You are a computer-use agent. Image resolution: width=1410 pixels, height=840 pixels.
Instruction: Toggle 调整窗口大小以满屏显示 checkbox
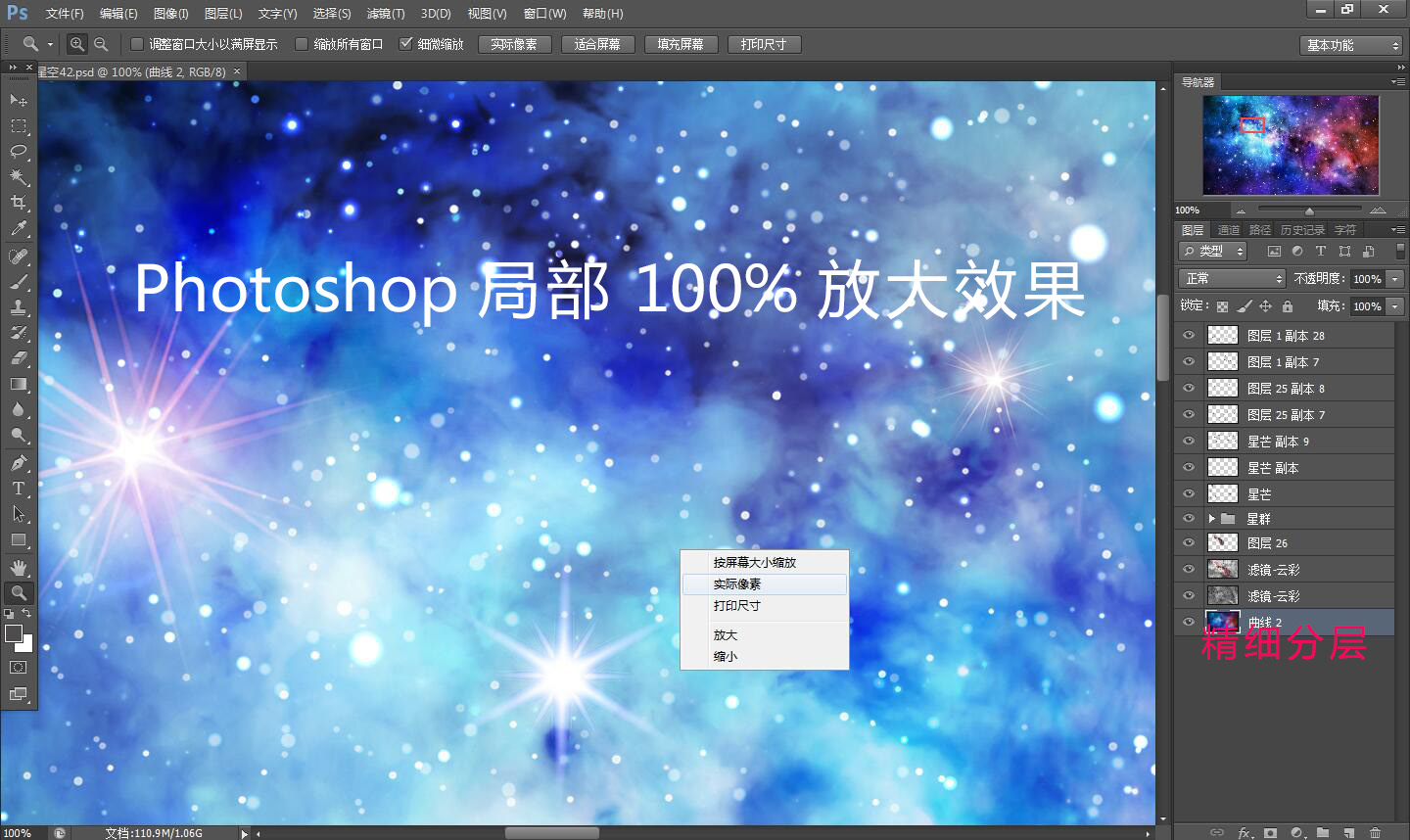click(137, 44)
